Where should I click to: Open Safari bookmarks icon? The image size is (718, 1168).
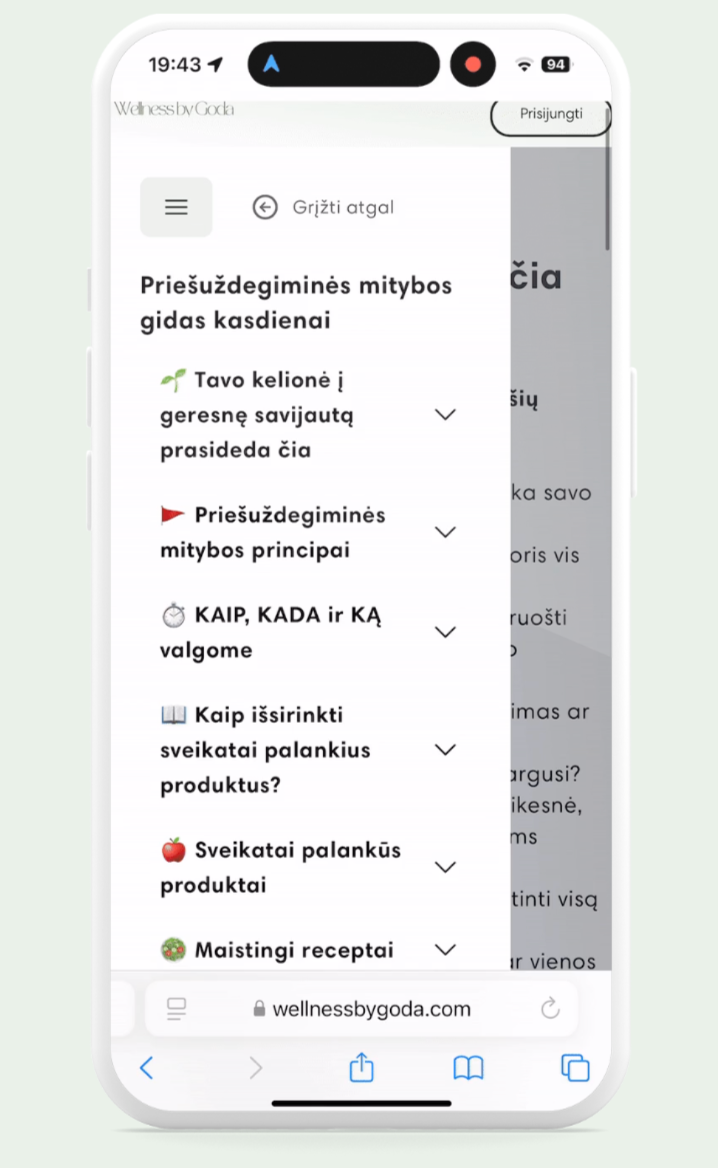coord(468,1068)
